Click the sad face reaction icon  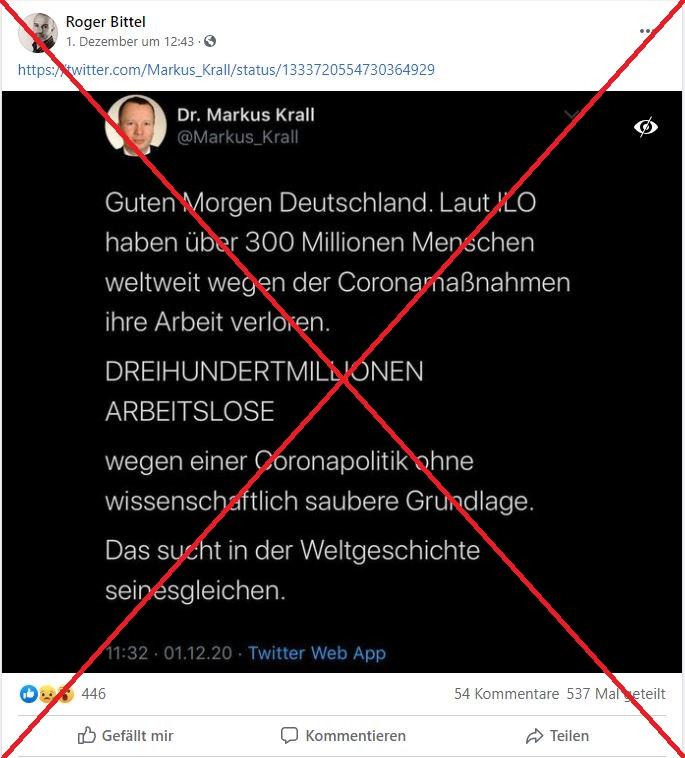pyautogui.click(x=46, y=694)
